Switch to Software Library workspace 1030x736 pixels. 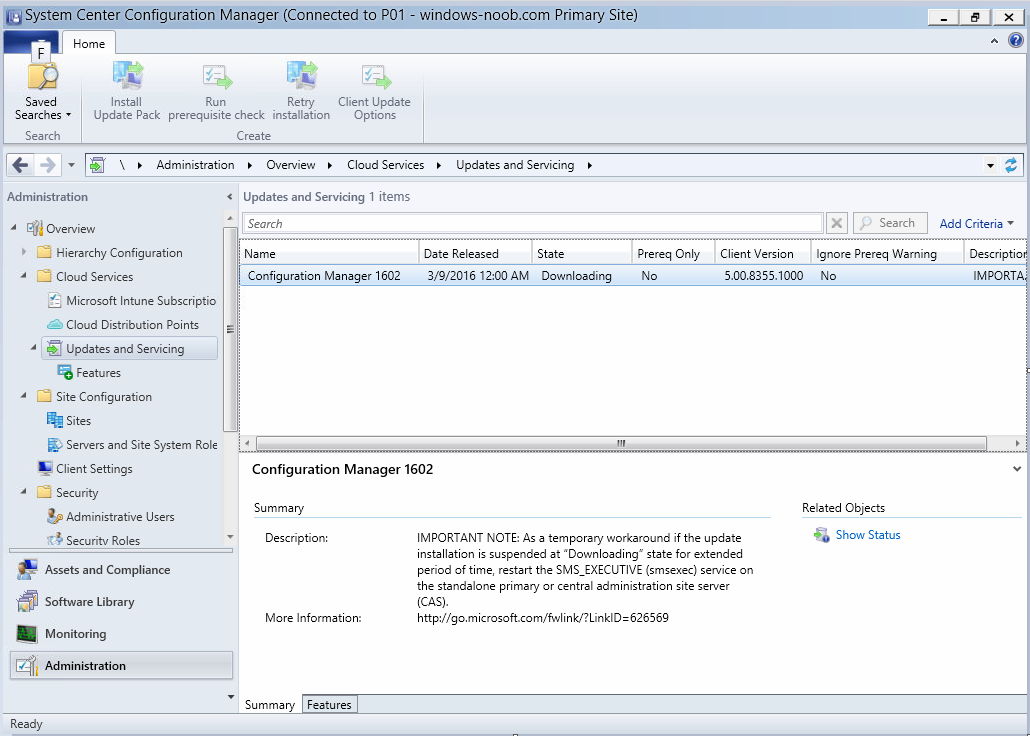tap(122, 602)
